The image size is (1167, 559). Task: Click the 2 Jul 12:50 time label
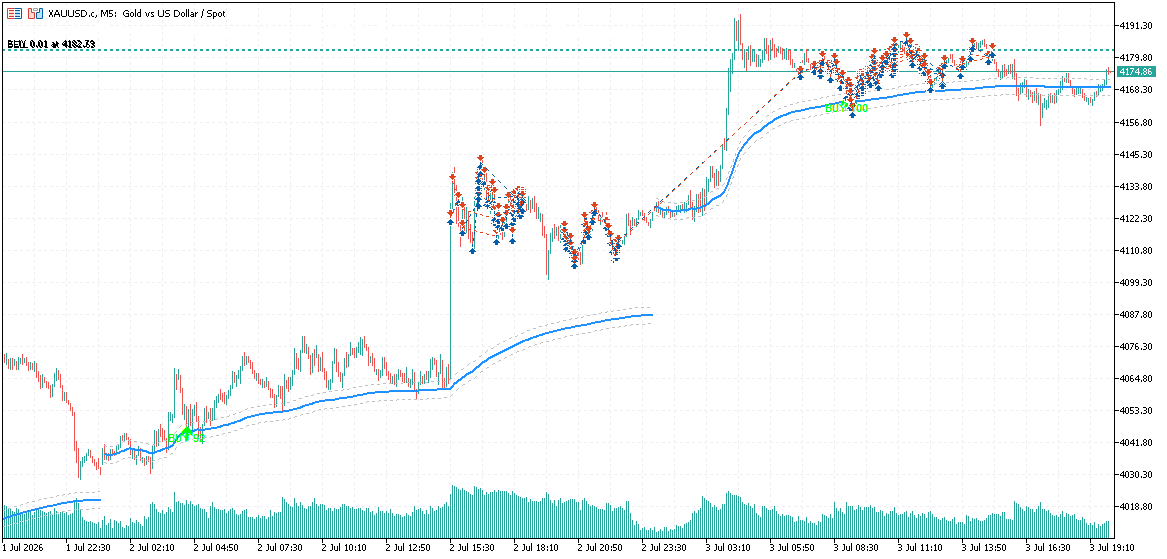tap(408, 547)
